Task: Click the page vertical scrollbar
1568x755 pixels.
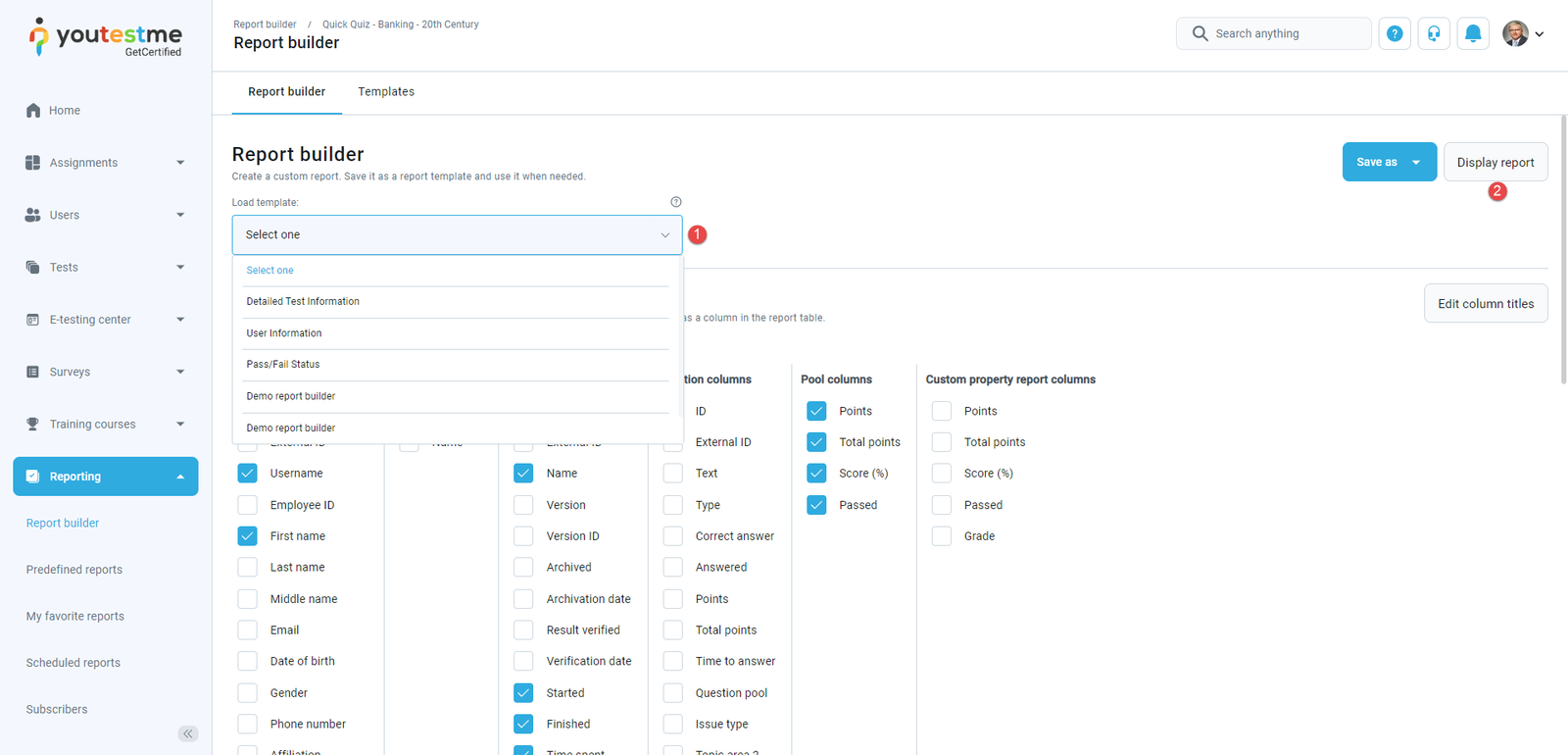Action: (x=1562, y=255)
